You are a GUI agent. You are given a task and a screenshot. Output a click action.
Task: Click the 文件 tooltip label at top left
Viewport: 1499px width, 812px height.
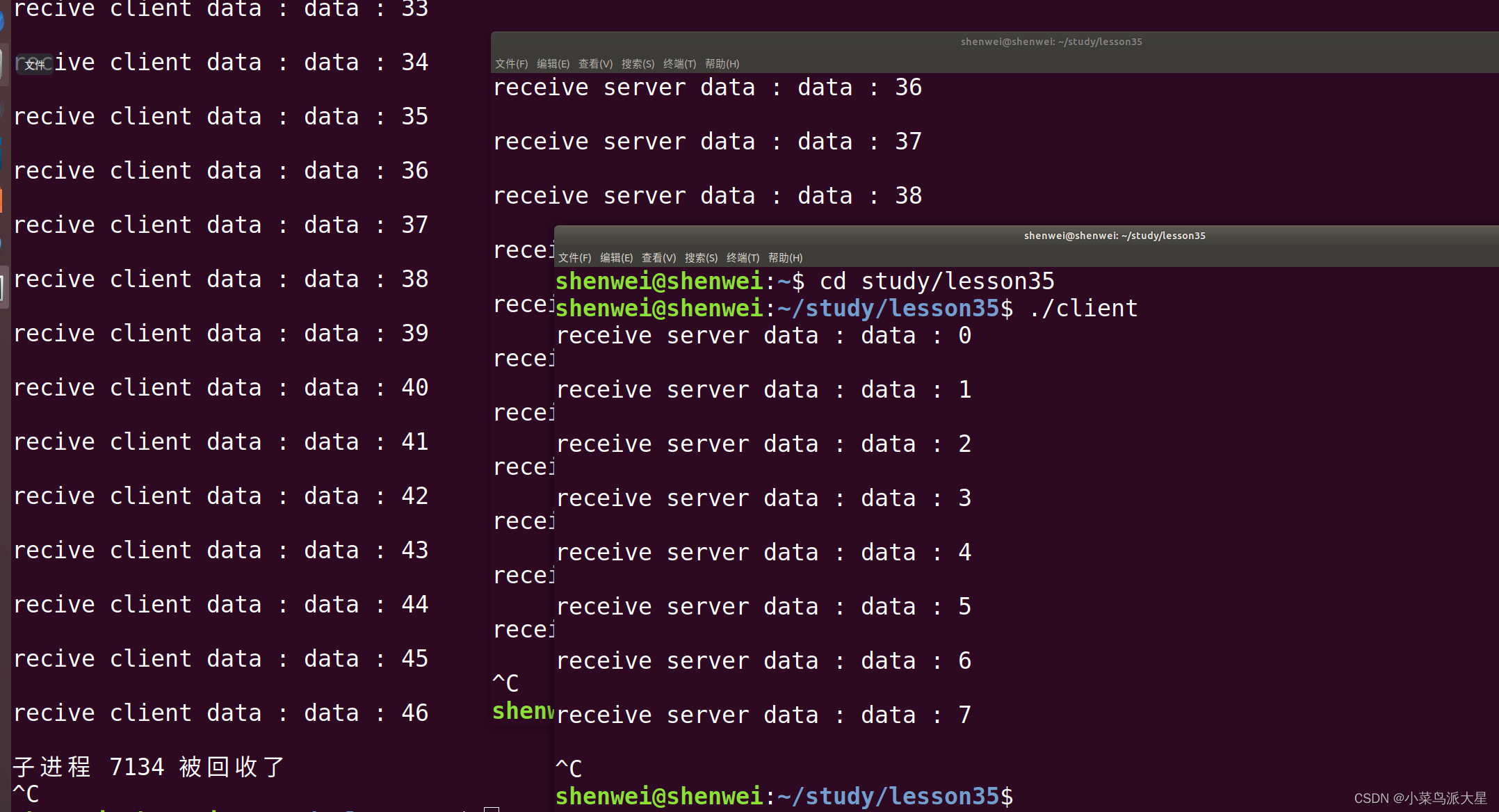pos(34,65)
